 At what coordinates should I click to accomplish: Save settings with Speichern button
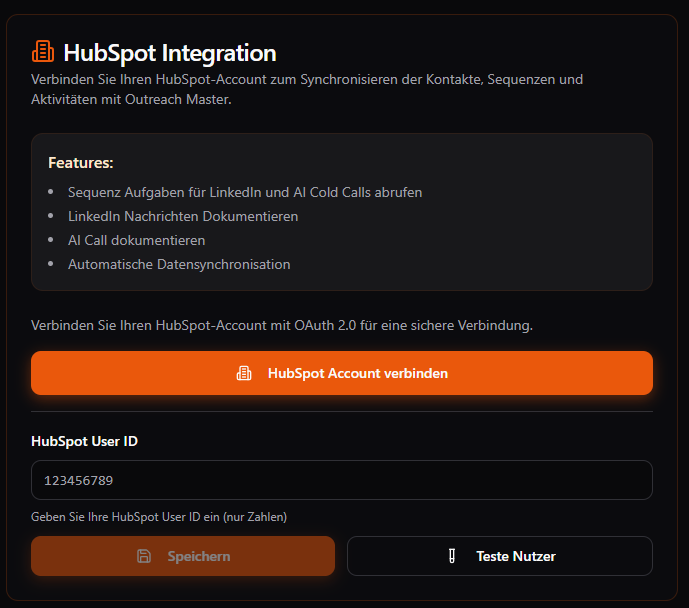183,556
